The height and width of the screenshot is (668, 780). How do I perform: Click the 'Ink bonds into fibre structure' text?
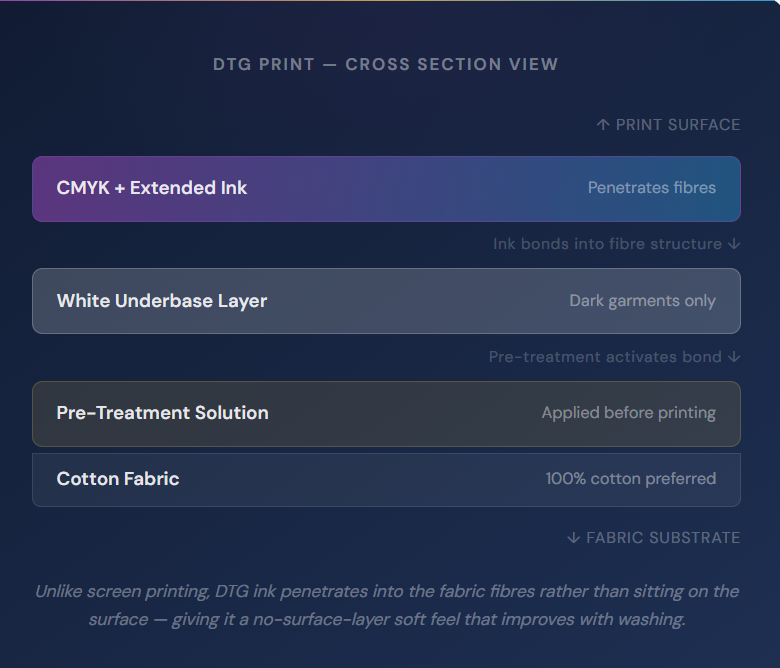coord(607,244)
